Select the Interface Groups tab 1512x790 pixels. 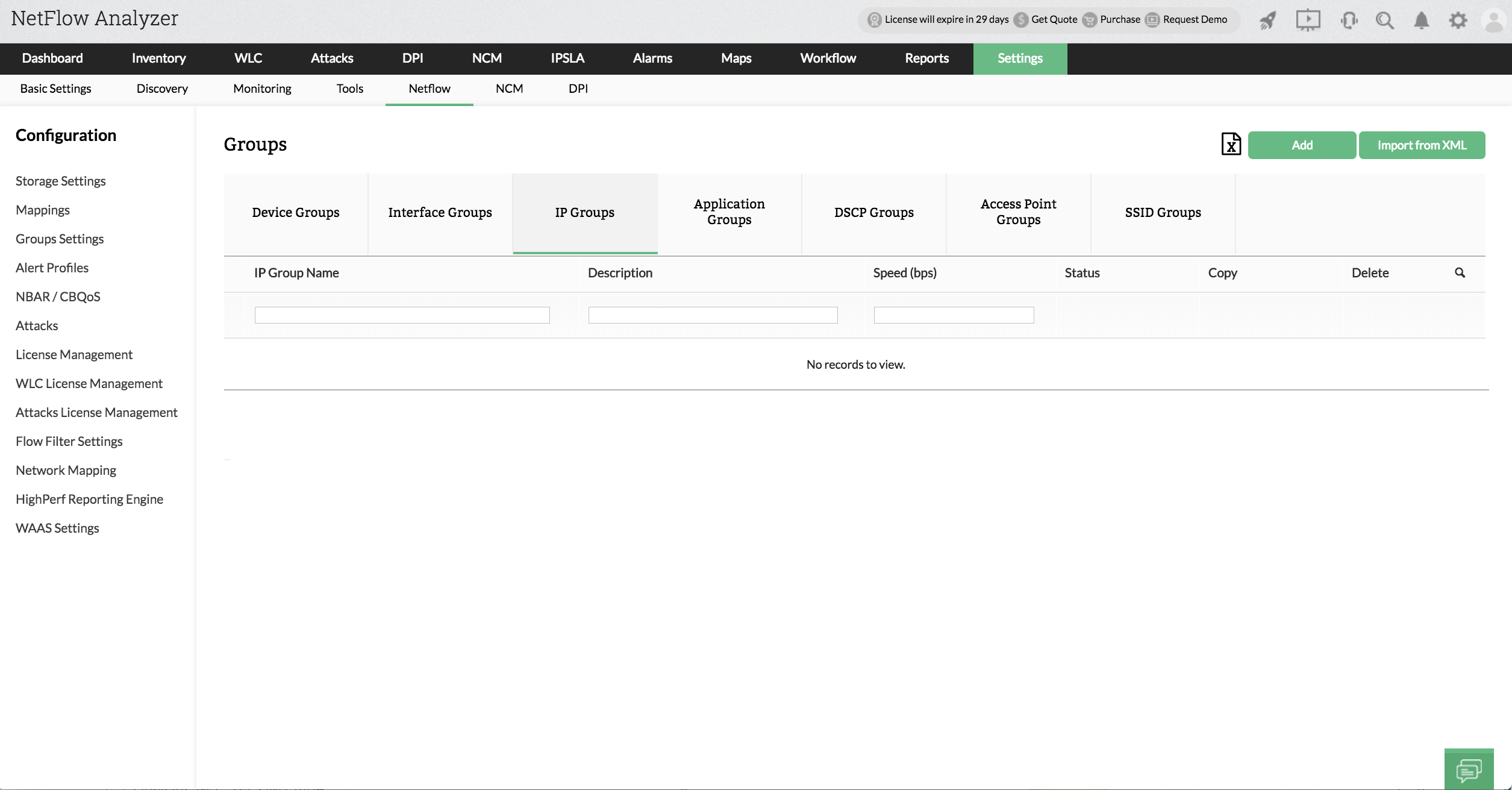[x=440, y=212]
